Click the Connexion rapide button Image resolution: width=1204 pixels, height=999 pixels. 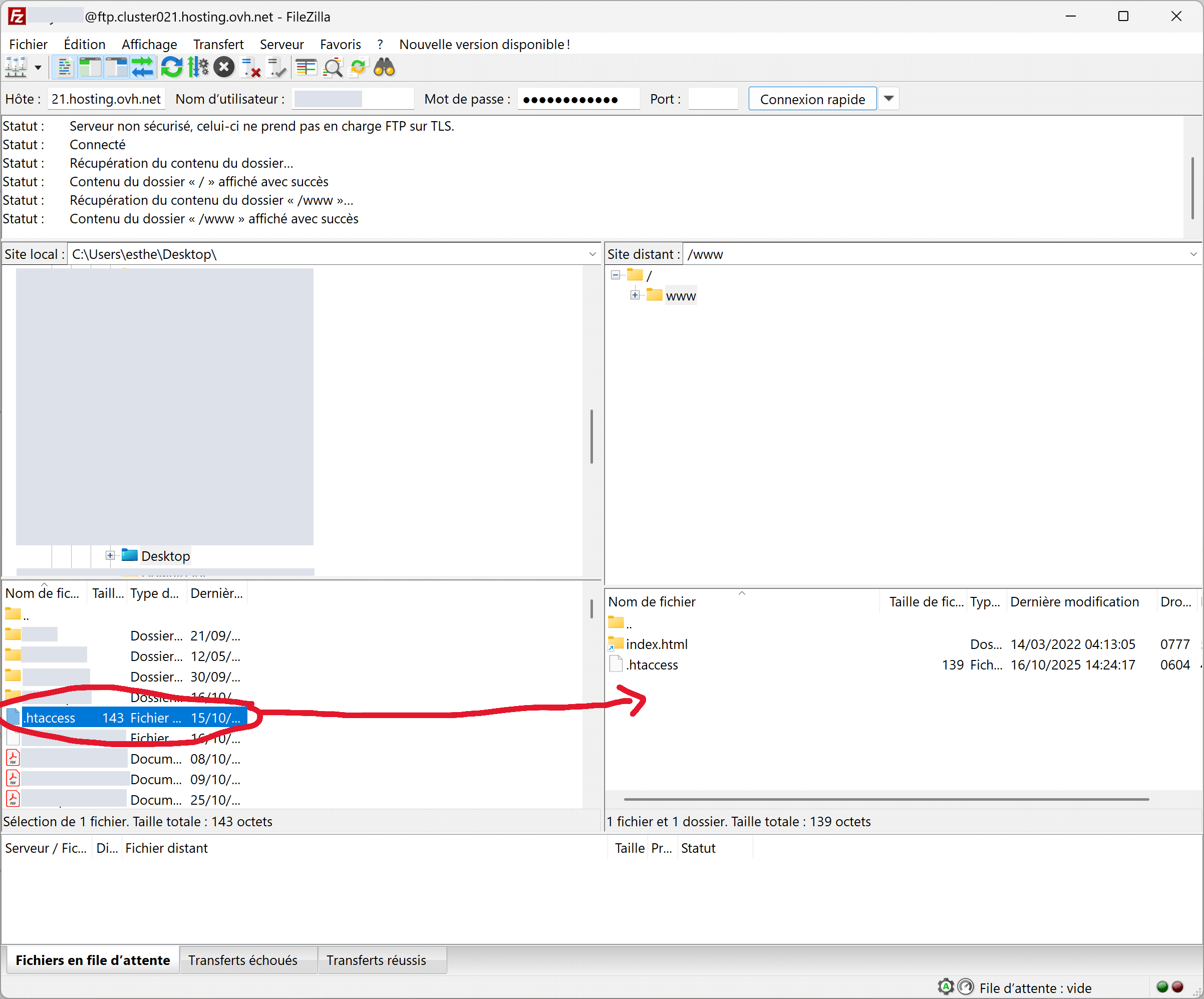click(812, 99)
